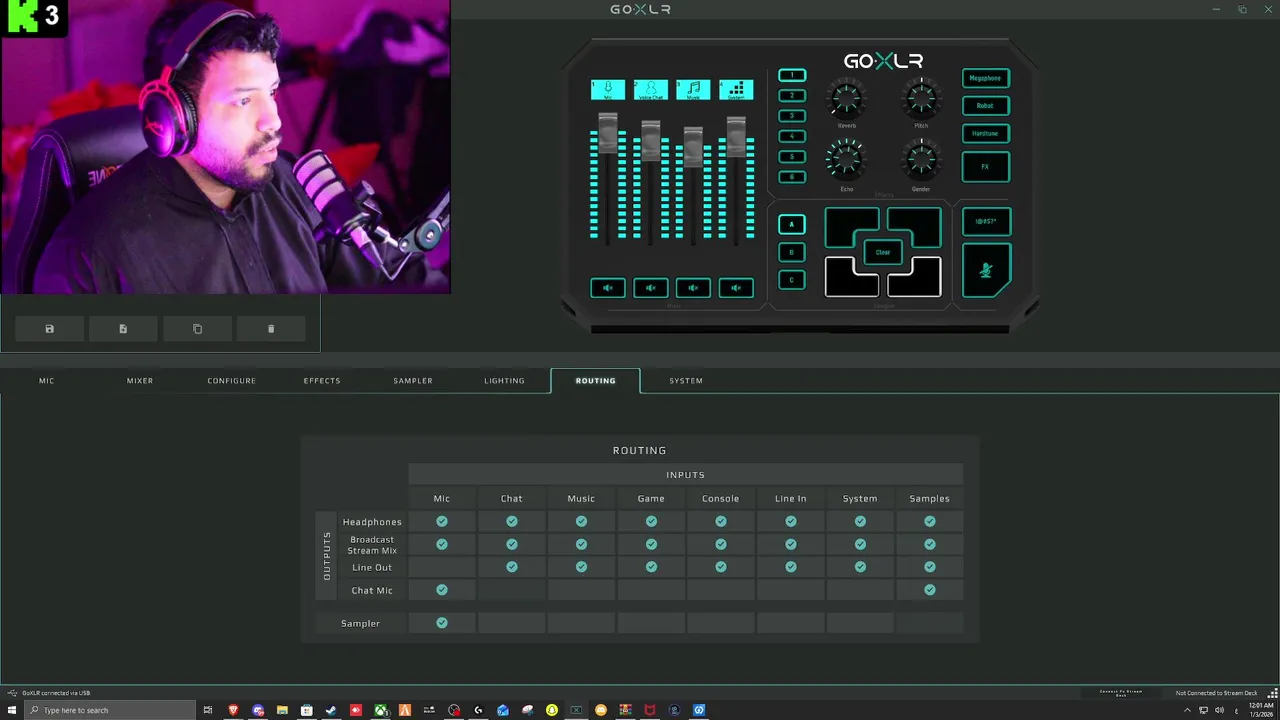Save the current profile with the disk icon
Image resolution: width=1280 pixels, height=720 pixels.
50,329
